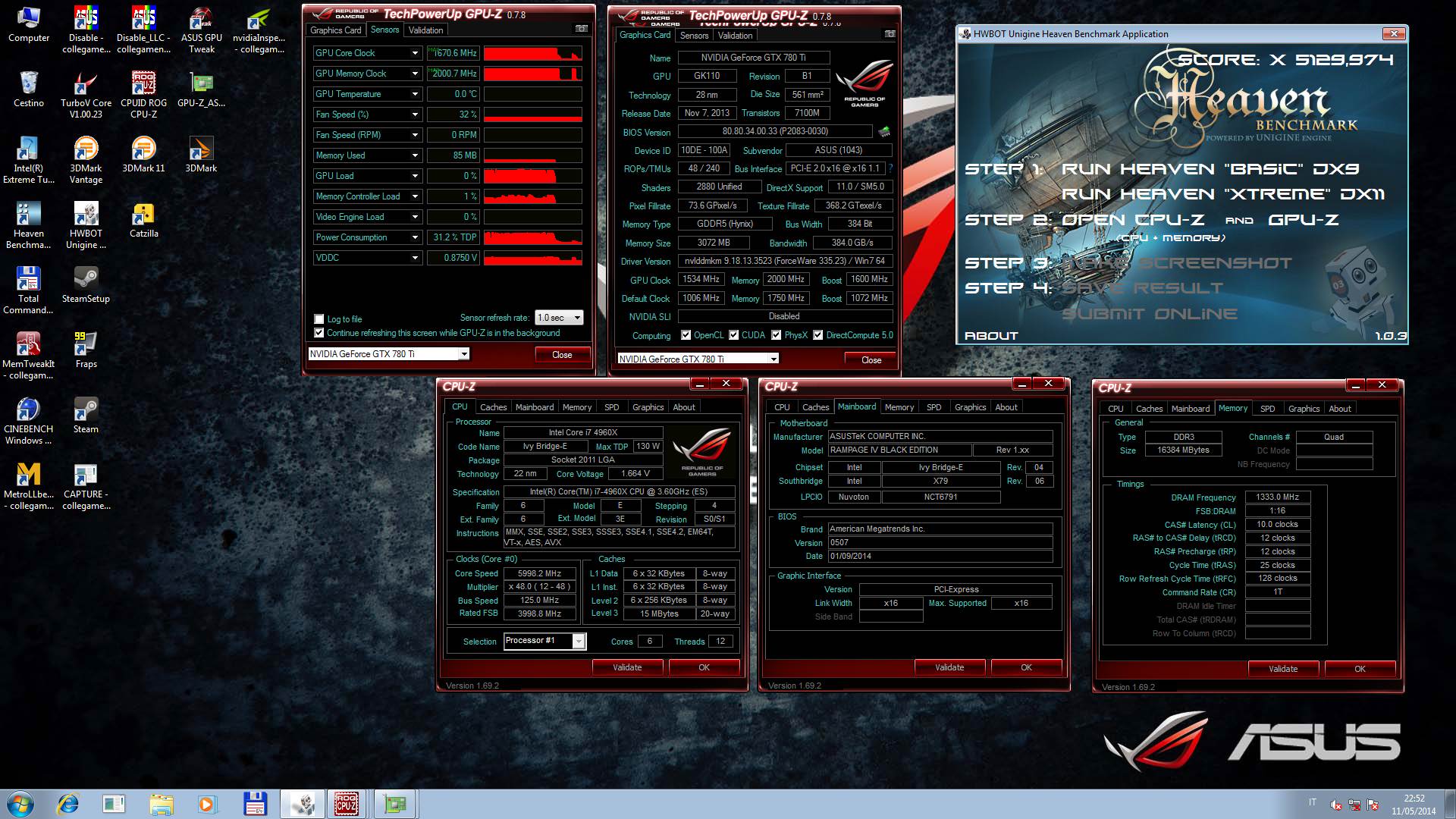Click the VDDC sensor graph

click(532, 258)
